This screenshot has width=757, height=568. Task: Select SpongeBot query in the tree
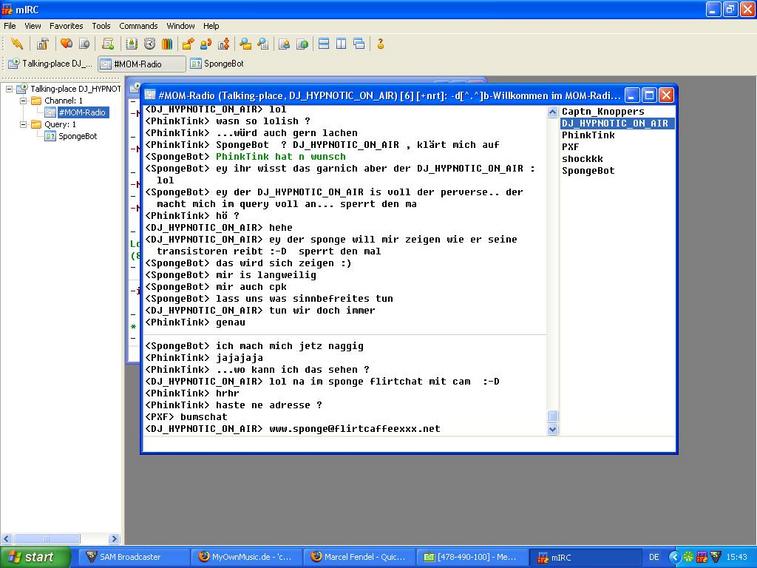point(77,136)
